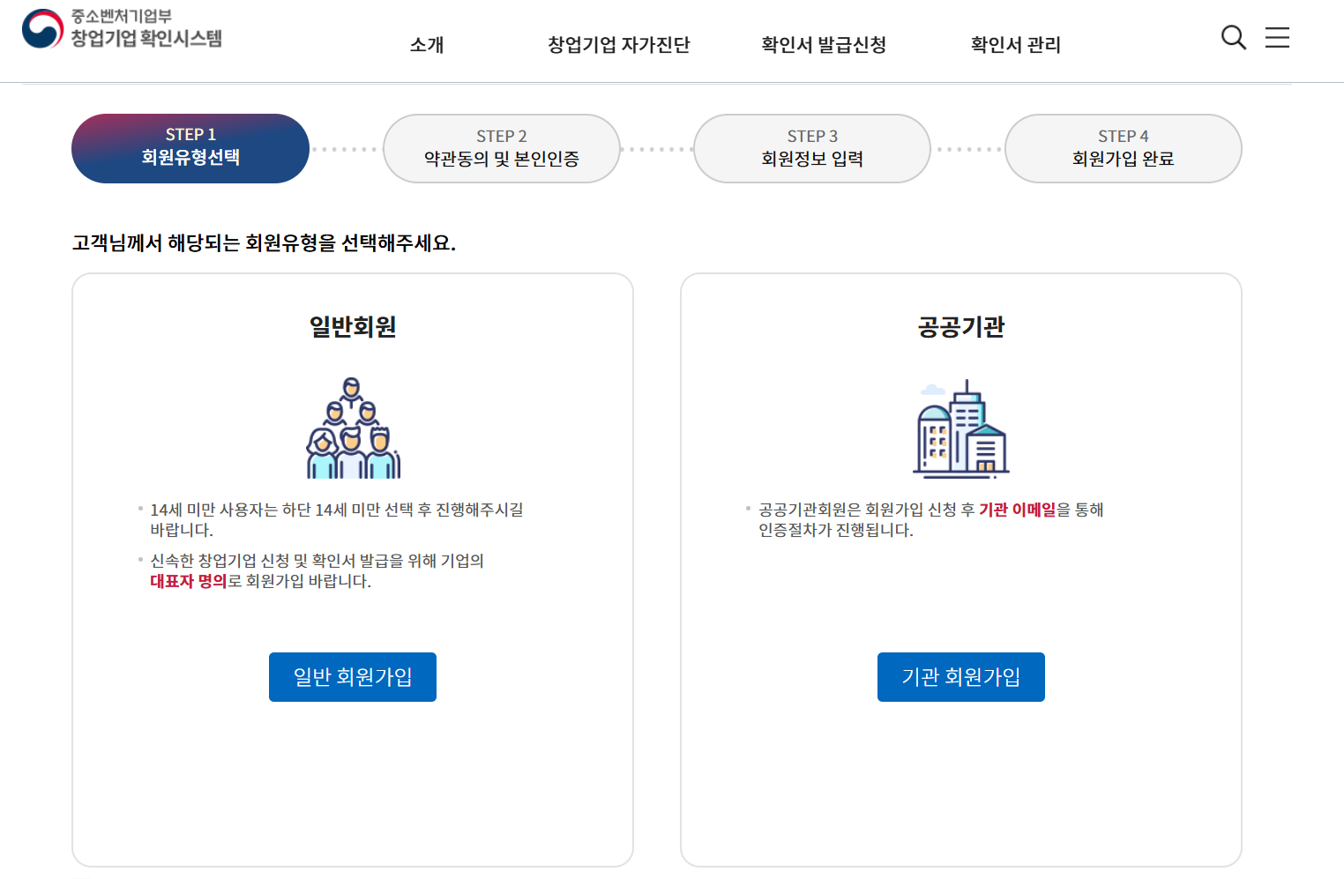Screen dimensions: 1344x879
Task: Click the search magnifier icon
Action: tap(1233, 38)
